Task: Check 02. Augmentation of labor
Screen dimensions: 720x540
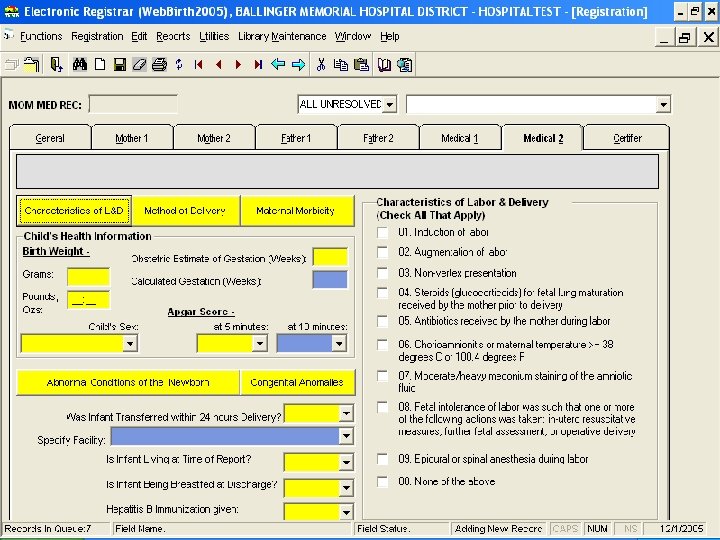Action: tap(382, 252)
